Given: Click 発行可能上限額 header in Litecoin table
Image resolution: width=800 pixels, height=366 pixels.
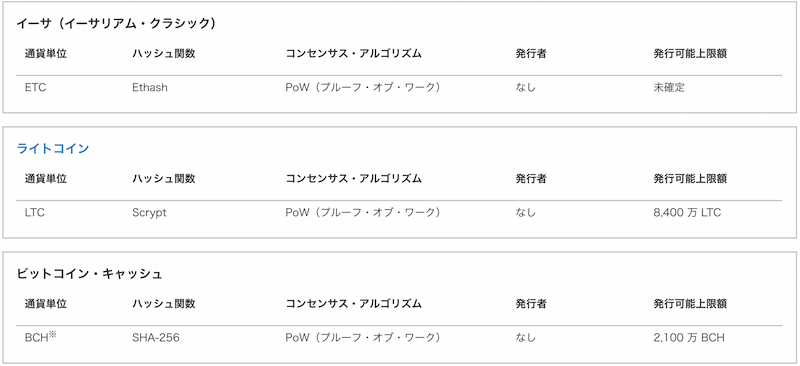Looking at the screenshot, I should coord(690,179).
